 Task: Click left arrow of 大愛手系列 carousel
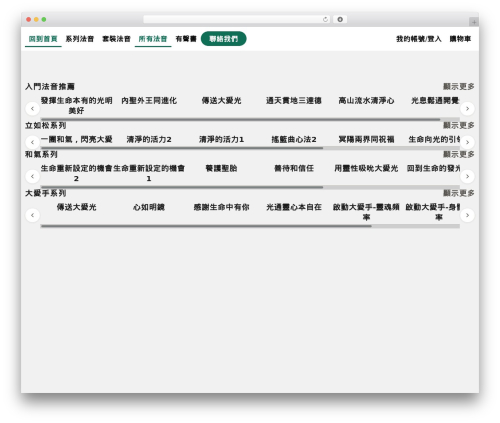click(x=33, y=215)
